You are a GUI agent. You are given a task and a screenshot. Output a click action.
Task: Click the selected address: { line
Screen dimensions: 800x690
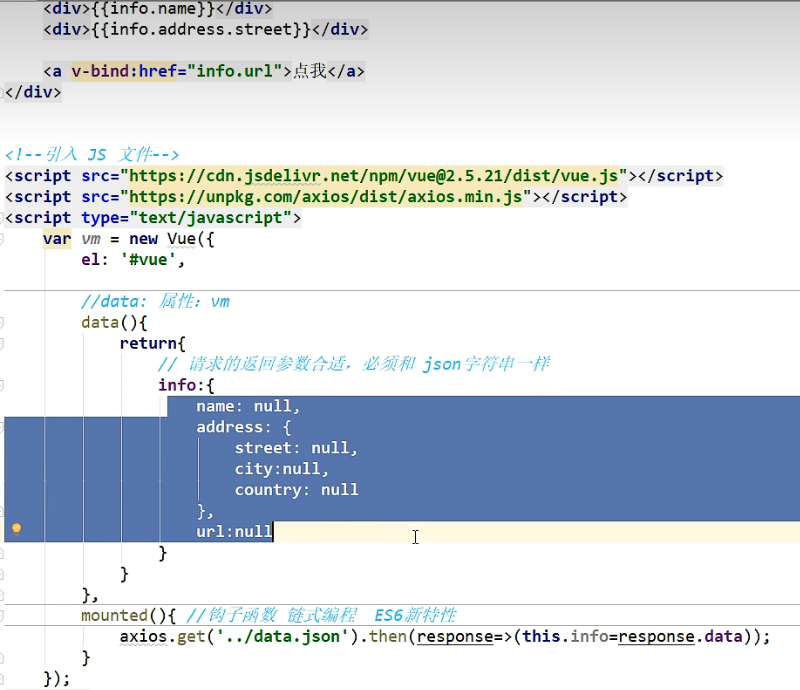coord(243,427)
